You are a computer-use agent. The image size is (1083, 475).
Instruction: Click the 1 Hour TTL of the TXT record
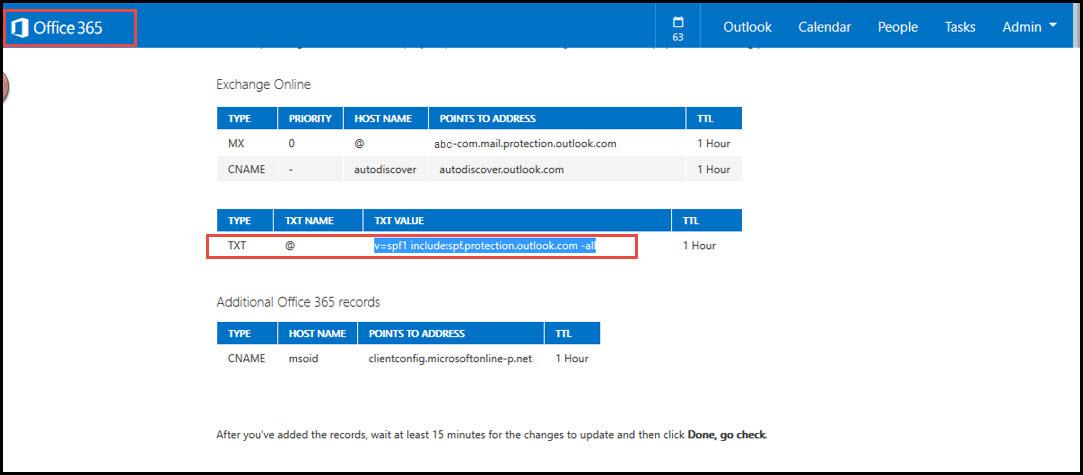(x=699, y=245)
